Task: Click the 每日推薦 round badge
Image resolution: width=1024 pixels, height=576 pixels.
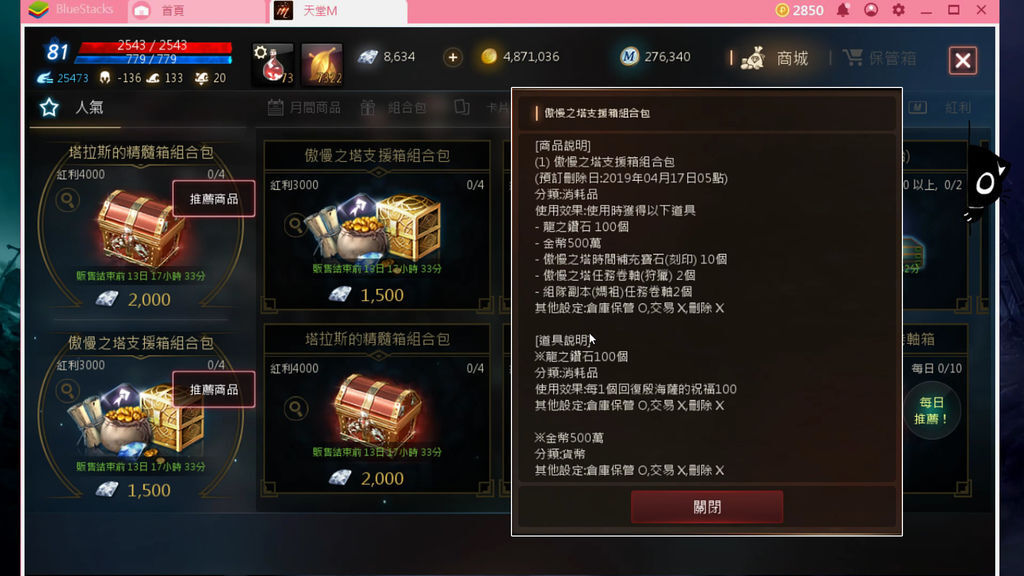Action: (x=931, y=411)
